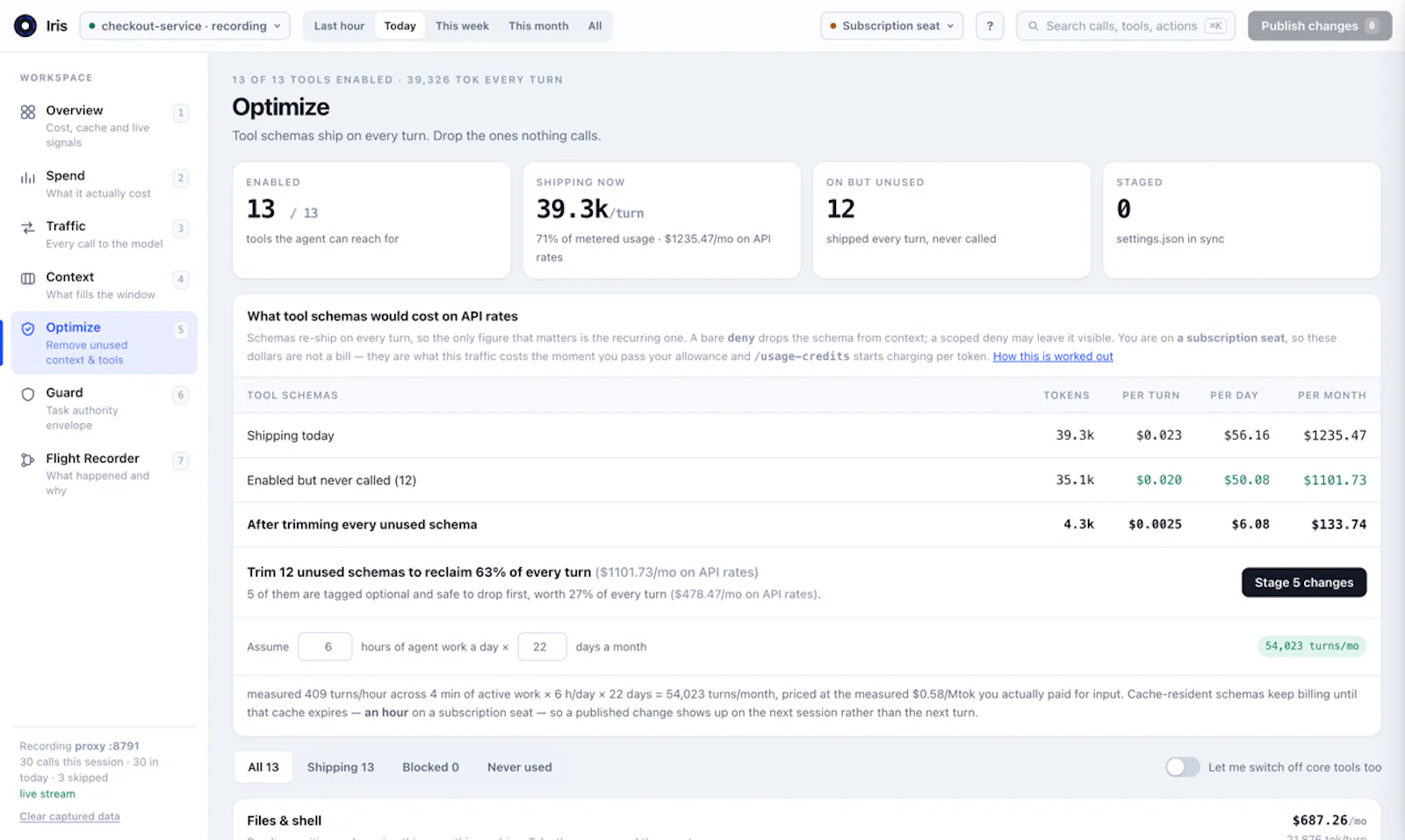Expand the Subscription seat dropdown
This screenshot has width=1405, height=840.
tap(891, 26)
